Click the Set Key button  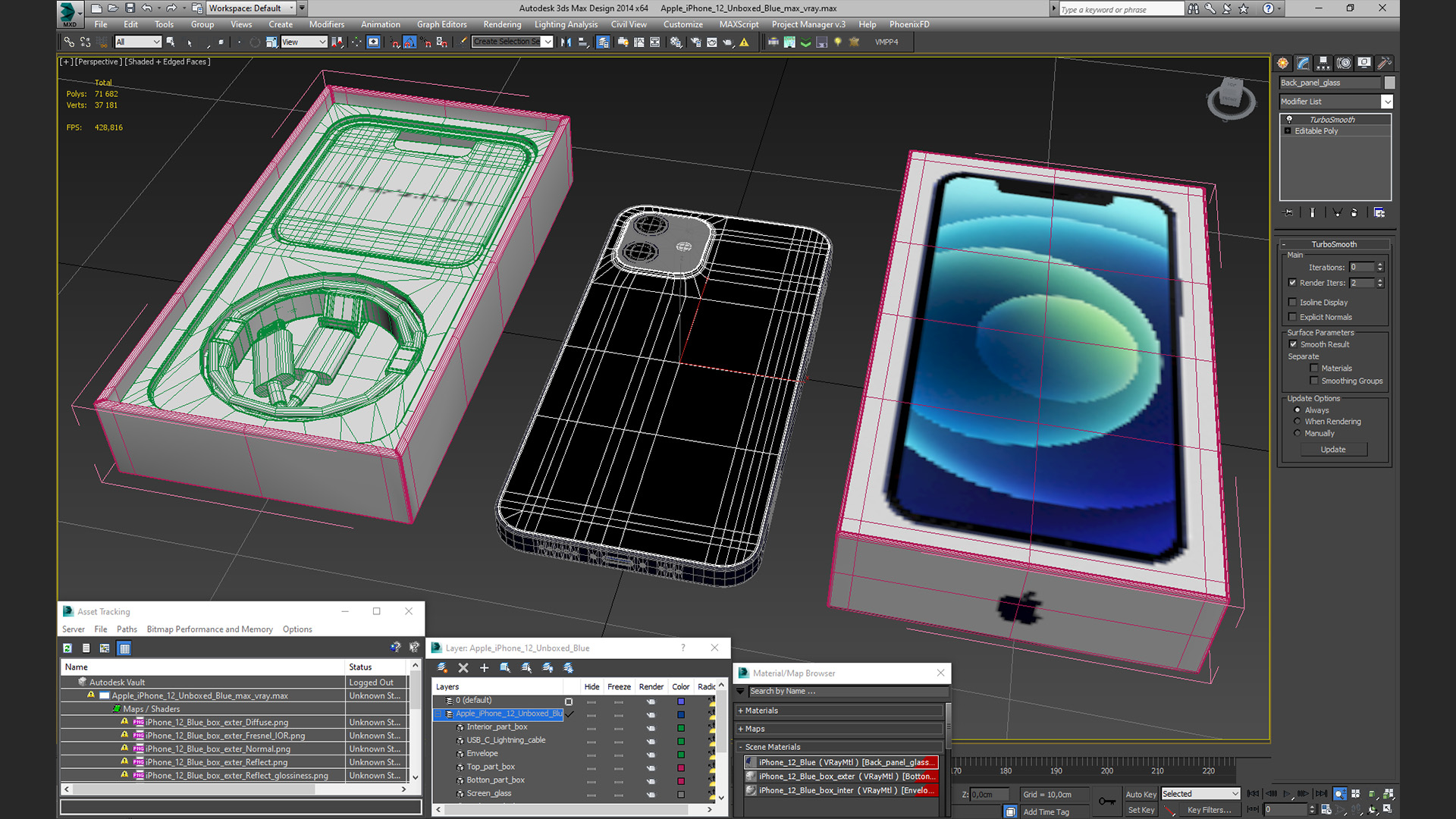1141,810
